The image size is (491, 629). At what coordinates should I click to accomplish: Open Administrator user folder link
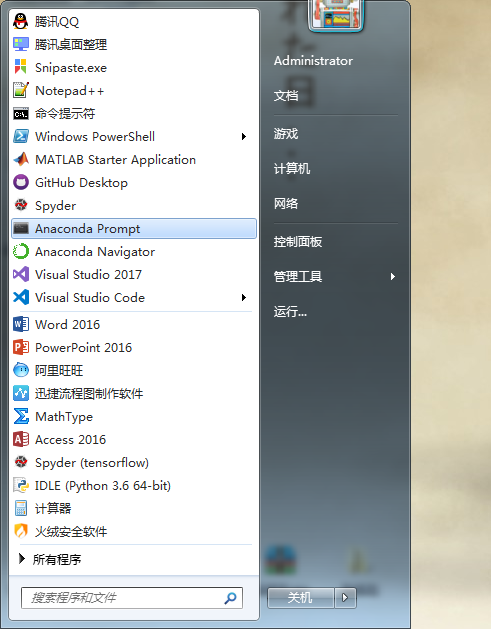click(313, 61)
